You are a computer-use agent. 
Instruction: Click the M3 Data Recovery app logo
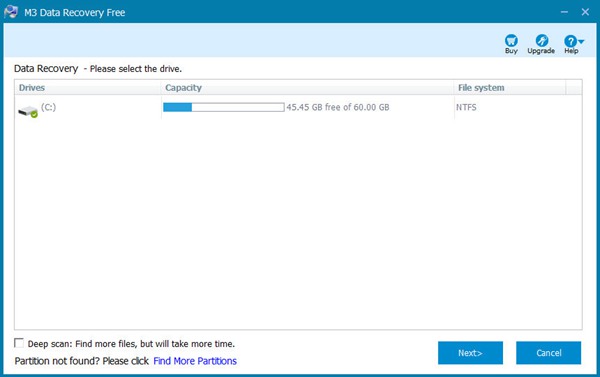(x=11, y=11)
